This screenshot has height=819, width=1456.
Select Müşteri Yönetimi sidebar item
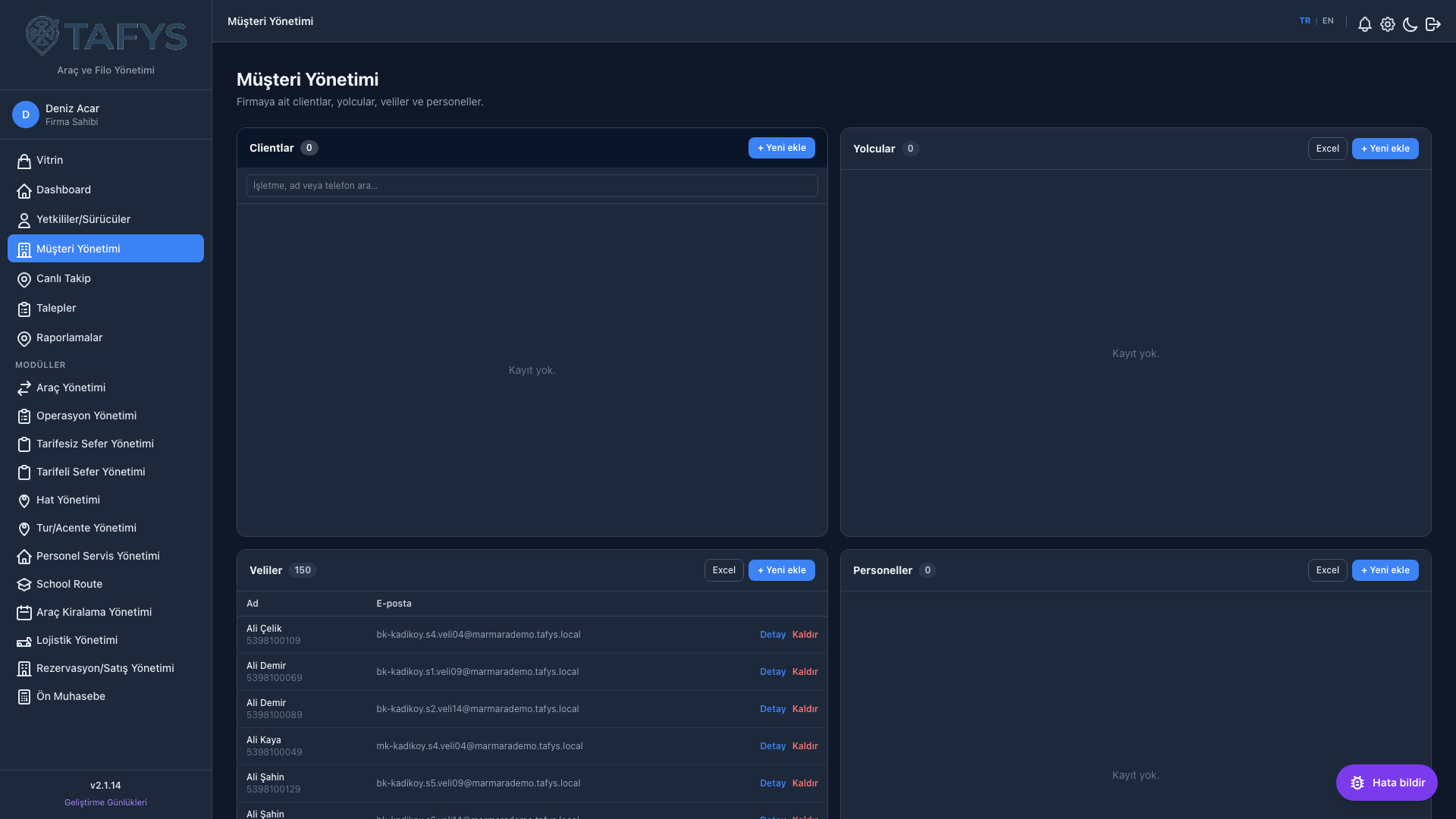(105, 249)
